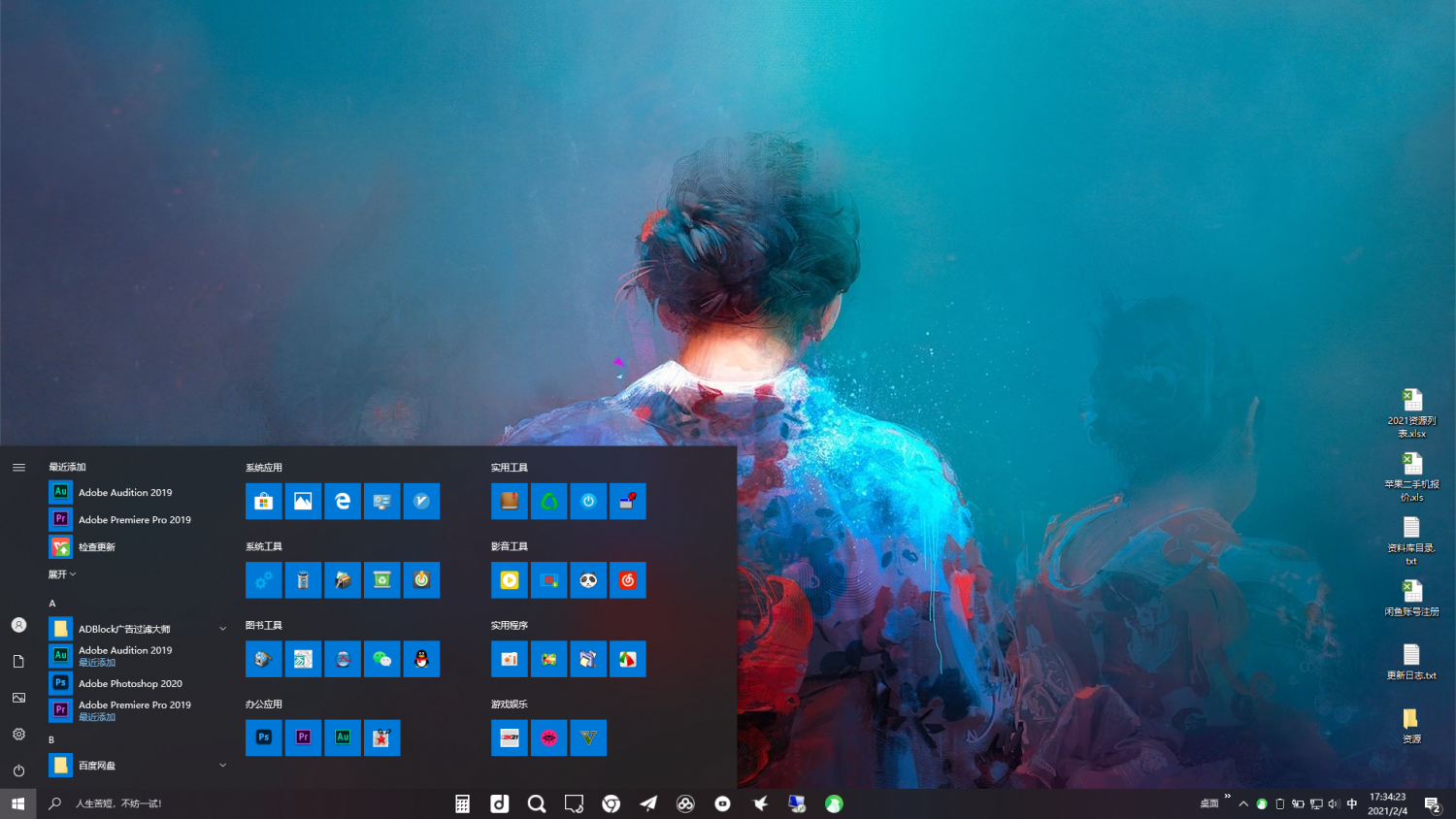Select 更新日志.txt on desktop
The height and width of the screenshot is (819, 1456).
click(x=1411, y=662)
